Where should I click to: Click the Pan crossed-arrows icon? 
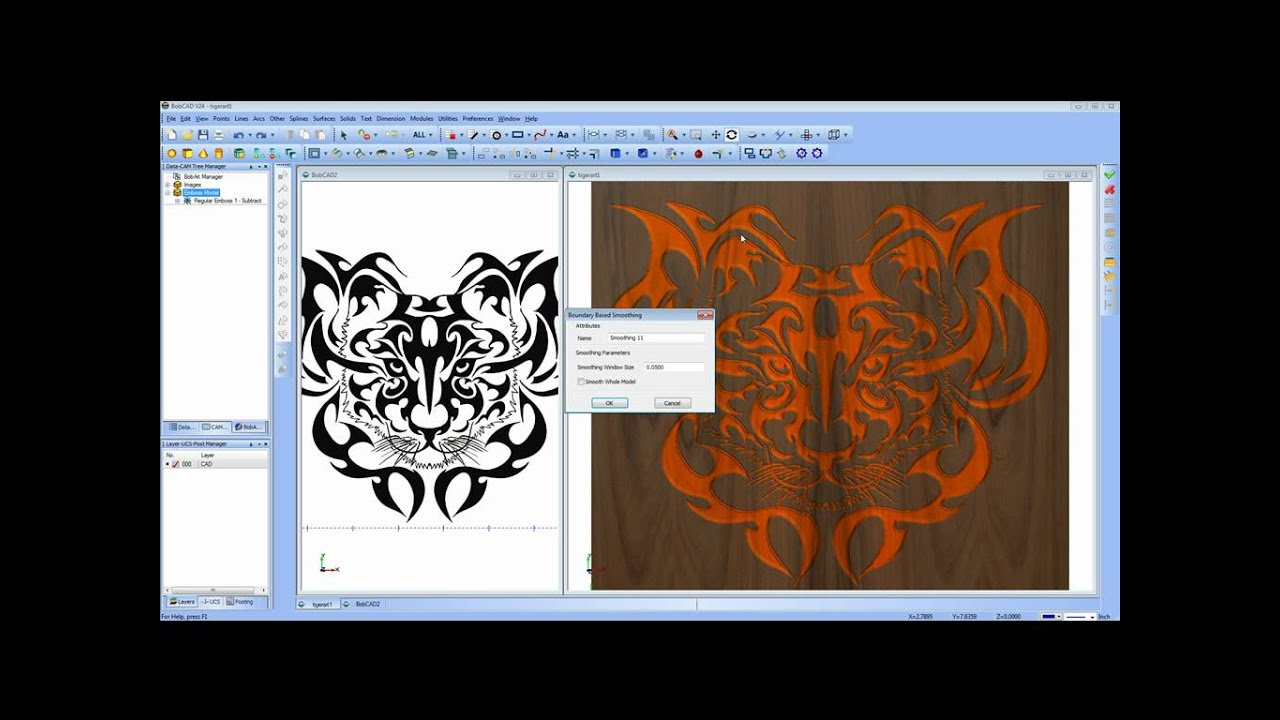pyautogui.click(x=716, y=135)
